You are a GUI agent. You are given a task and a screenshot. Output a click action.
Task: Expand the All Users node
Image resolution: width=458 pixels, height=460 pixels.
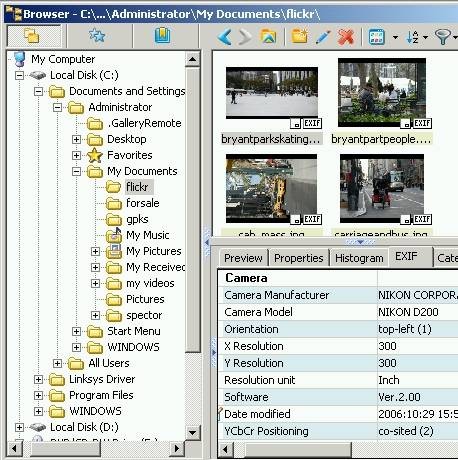point(58,363)
